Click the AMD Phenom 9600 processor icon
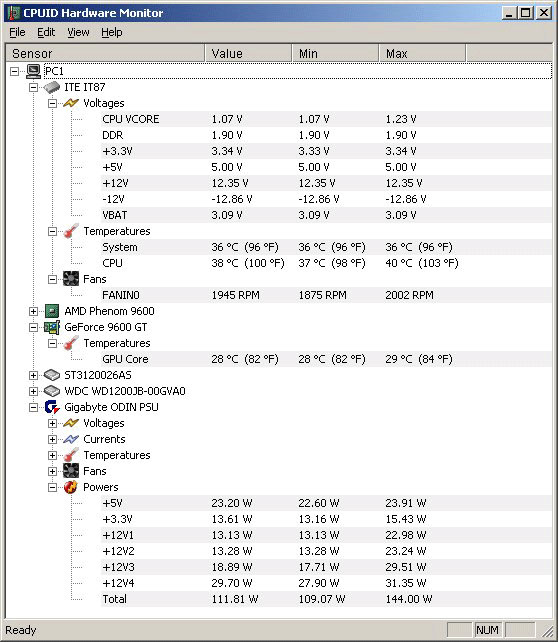This screenshot has width=558, height=642. coord(52,311)
